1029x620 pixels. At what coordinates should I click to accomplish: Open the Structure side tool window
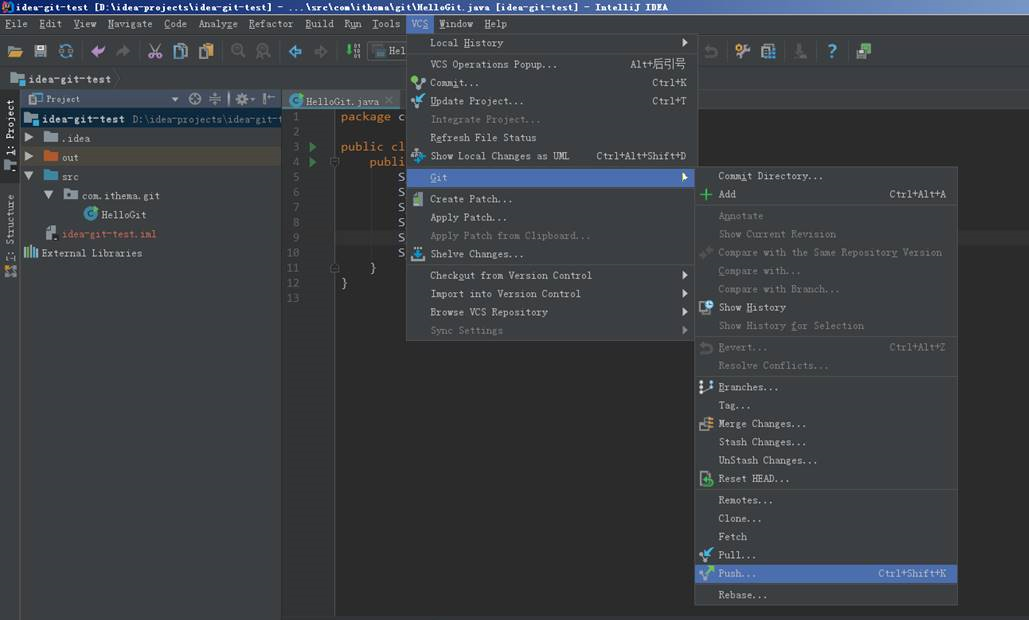coord(10,219)
